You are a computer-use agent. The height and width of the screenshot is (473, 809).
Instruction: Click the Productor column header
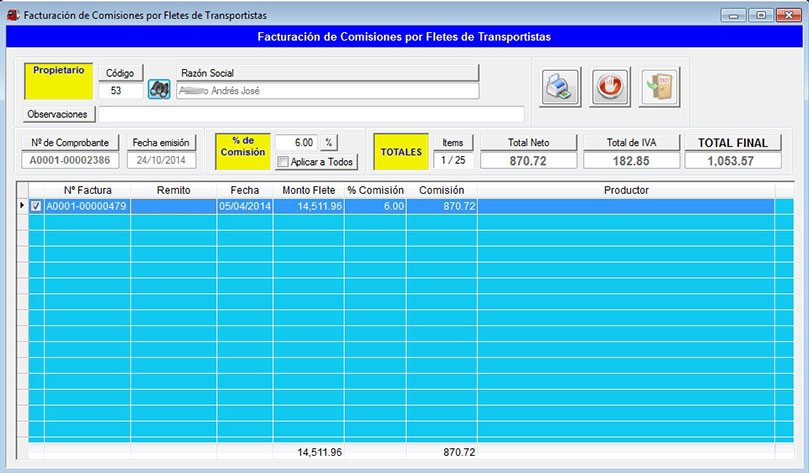point(626,189)
